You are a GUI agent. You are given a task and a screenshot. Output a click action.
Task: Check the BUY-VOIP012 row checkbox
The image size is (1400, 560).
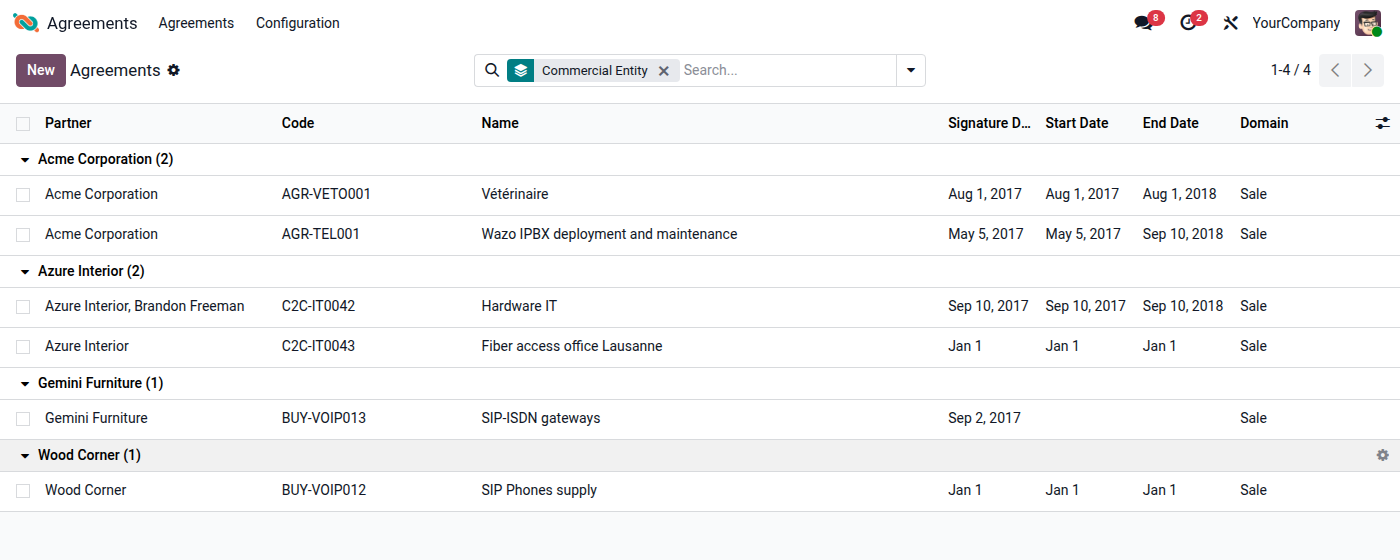click(x=23, y=491)
